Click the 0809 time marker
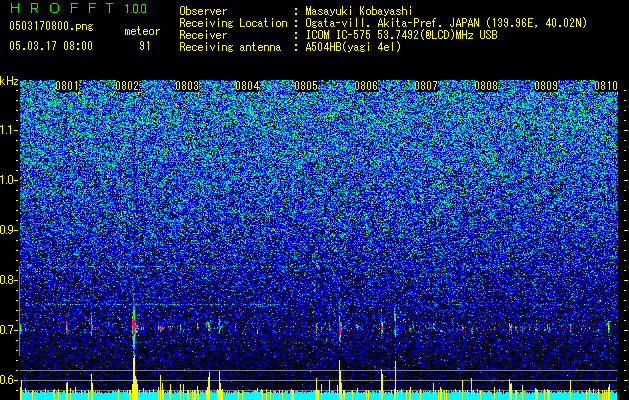Viewport: 629px width, 400px height. pos(546,86)
